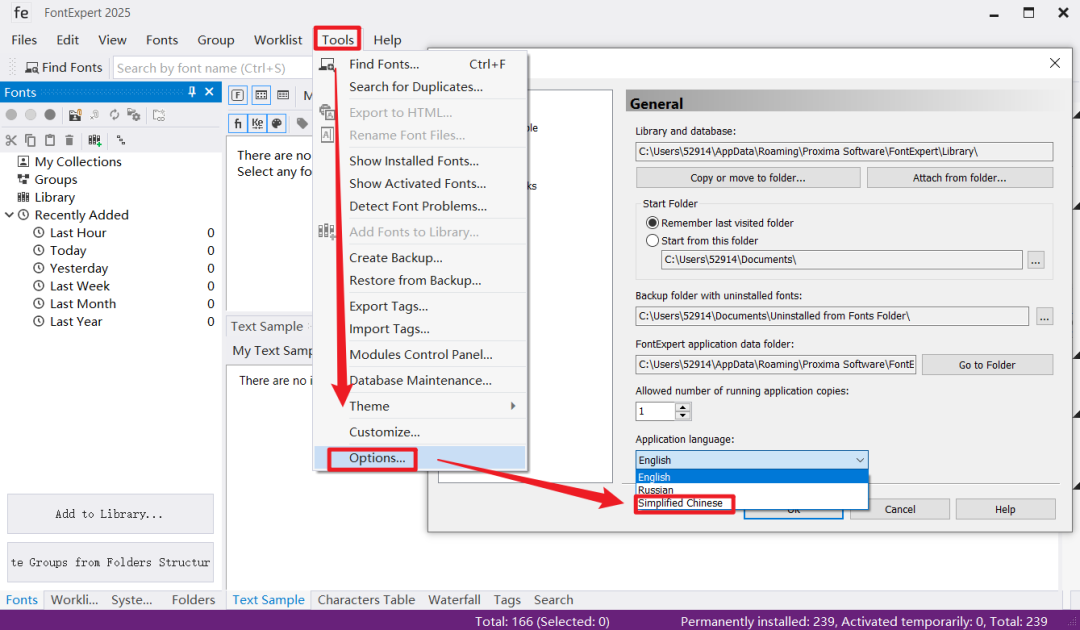
Task: Choose Options... in the Tools menu
Action: point(420,458)
